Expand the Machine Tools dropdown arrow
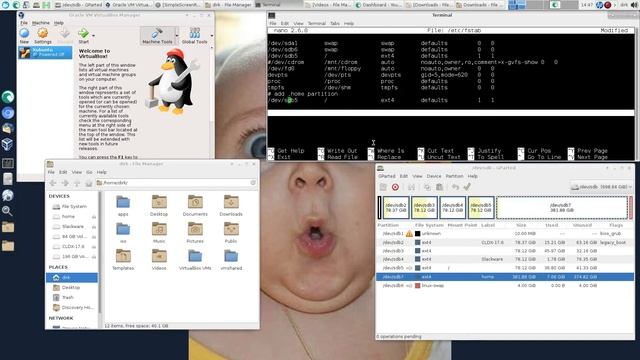The width and height of the screenshot is (640, 360). tap(177, 36)
